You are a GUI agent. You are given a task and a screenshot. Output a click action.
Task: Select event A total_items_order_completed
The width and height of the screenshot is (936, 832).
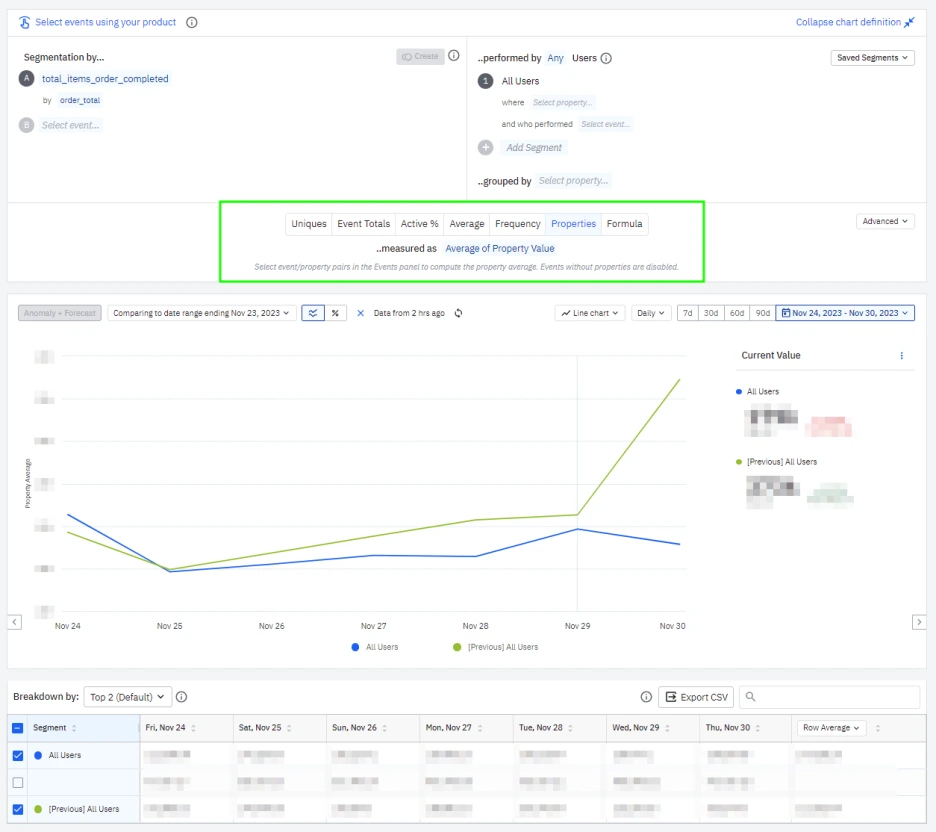pos(105,79)
